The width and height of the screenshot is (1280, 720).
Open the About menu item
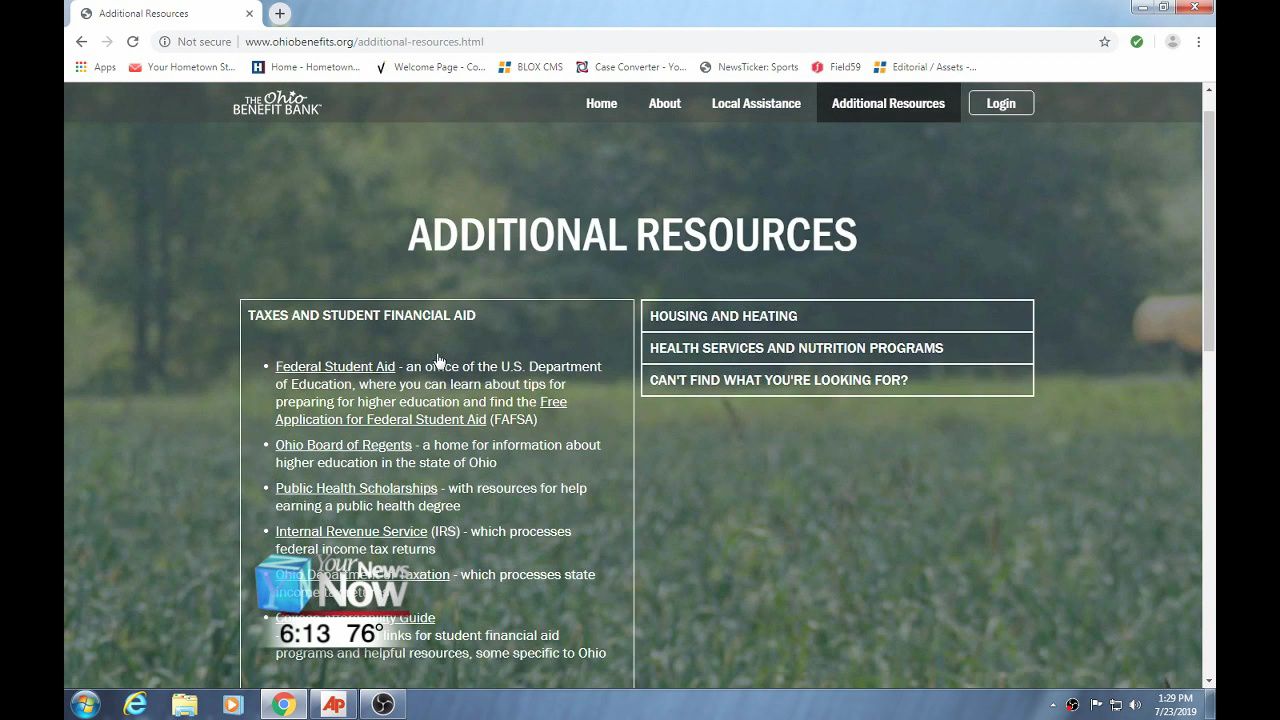(x=664, y=103)
